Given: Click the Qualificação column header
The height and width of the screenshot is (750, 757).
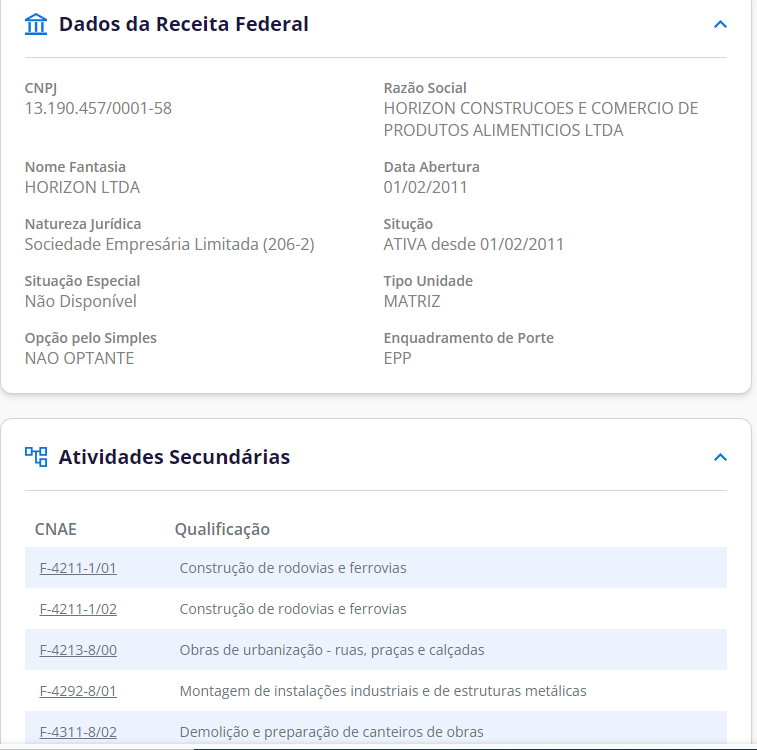Looking at the screenshot, I should pyautogui.click(x=222, y=529).
